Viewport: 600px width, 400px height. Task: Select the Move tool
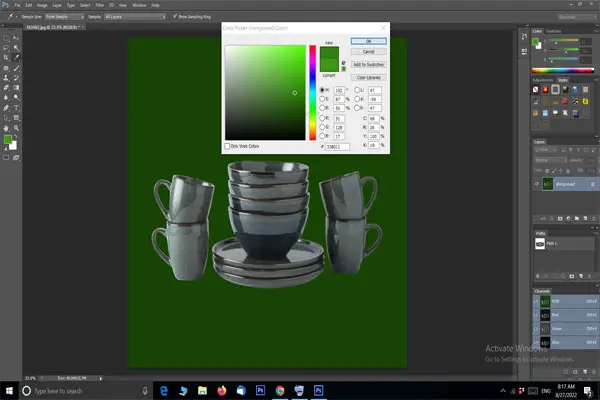pos(16,38)
